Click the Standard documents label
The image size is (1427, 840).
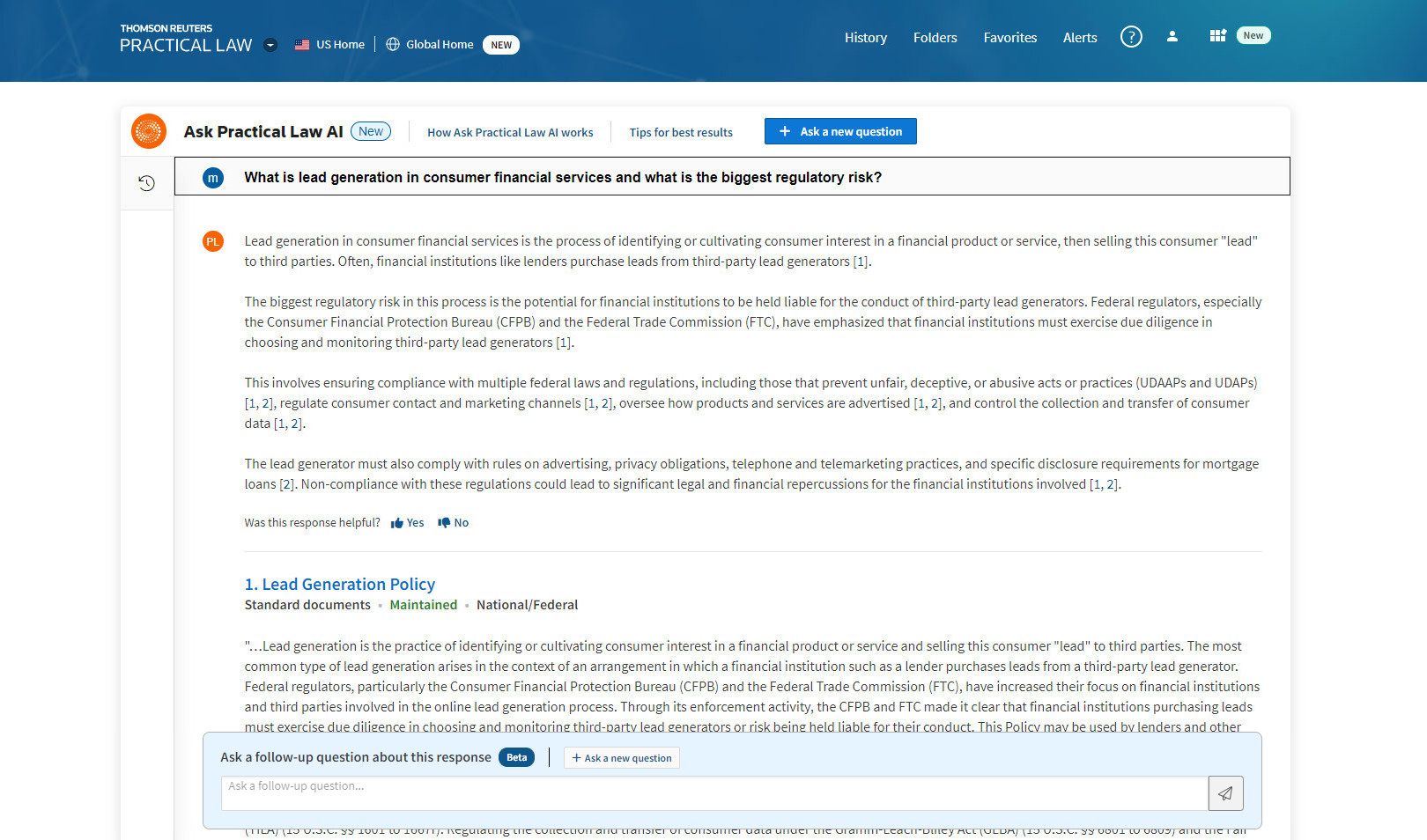pos(307,605)
